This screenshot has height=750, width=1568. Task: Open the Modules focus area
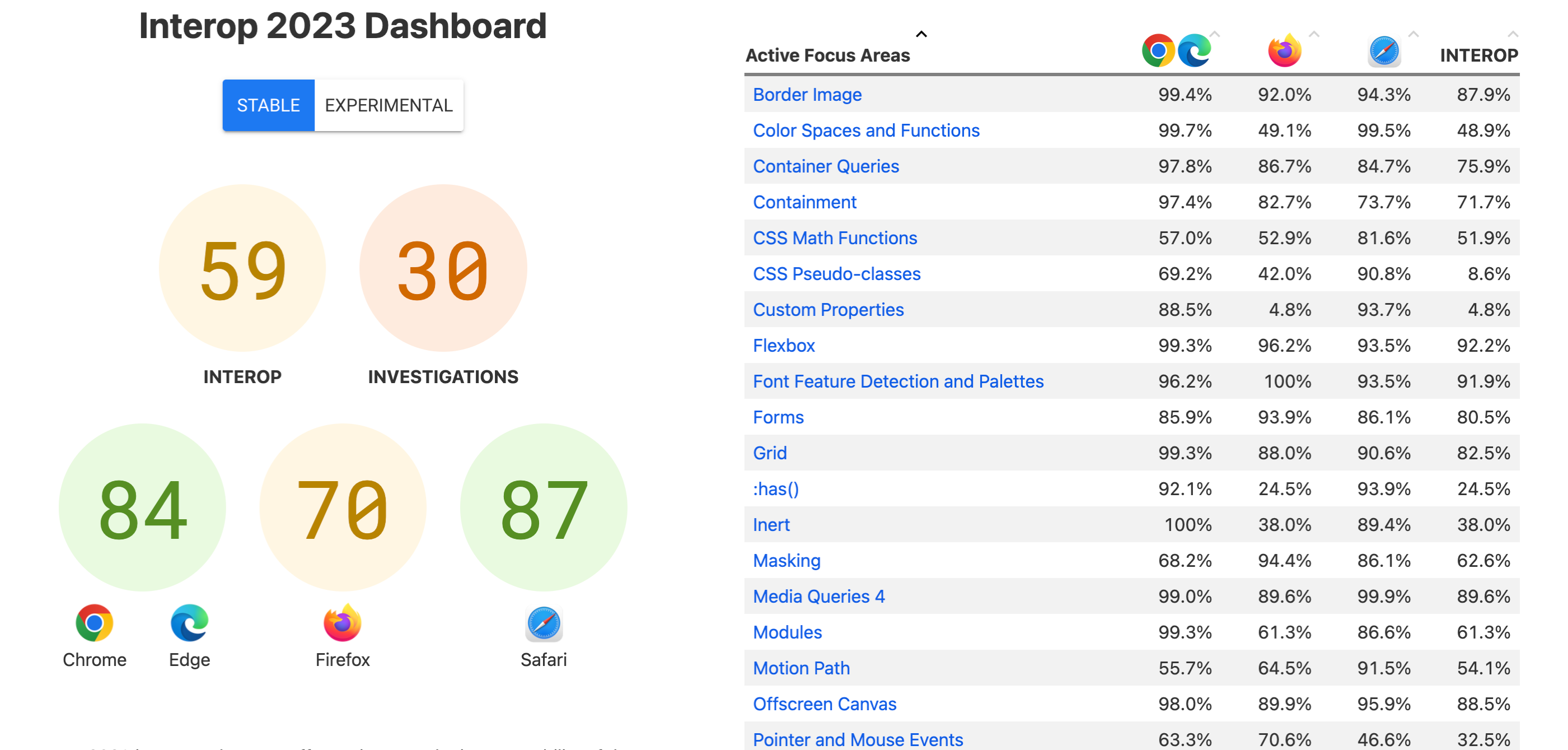pos(788,632)
